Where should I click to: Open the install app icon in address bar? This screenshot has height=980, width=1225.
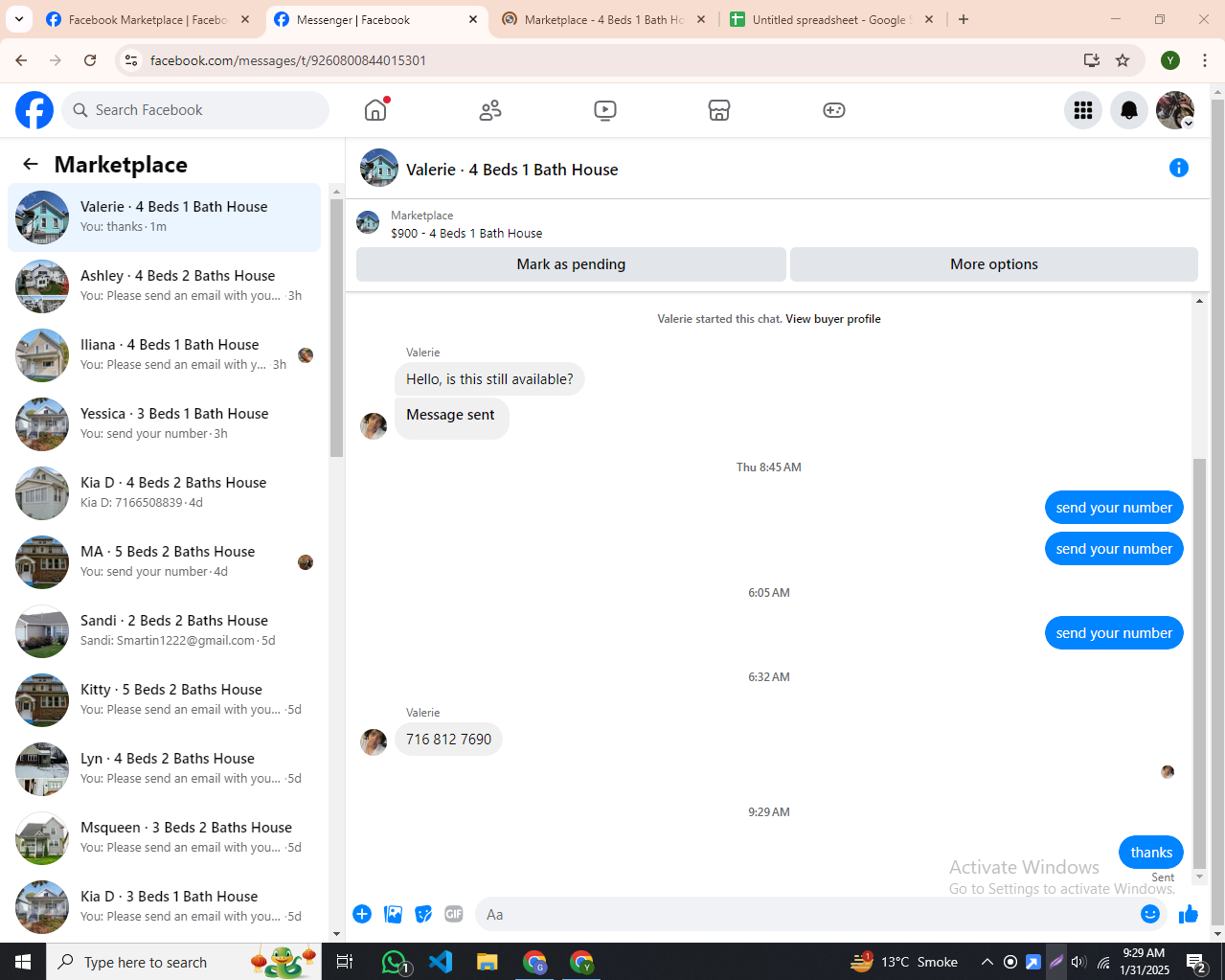1091,60
